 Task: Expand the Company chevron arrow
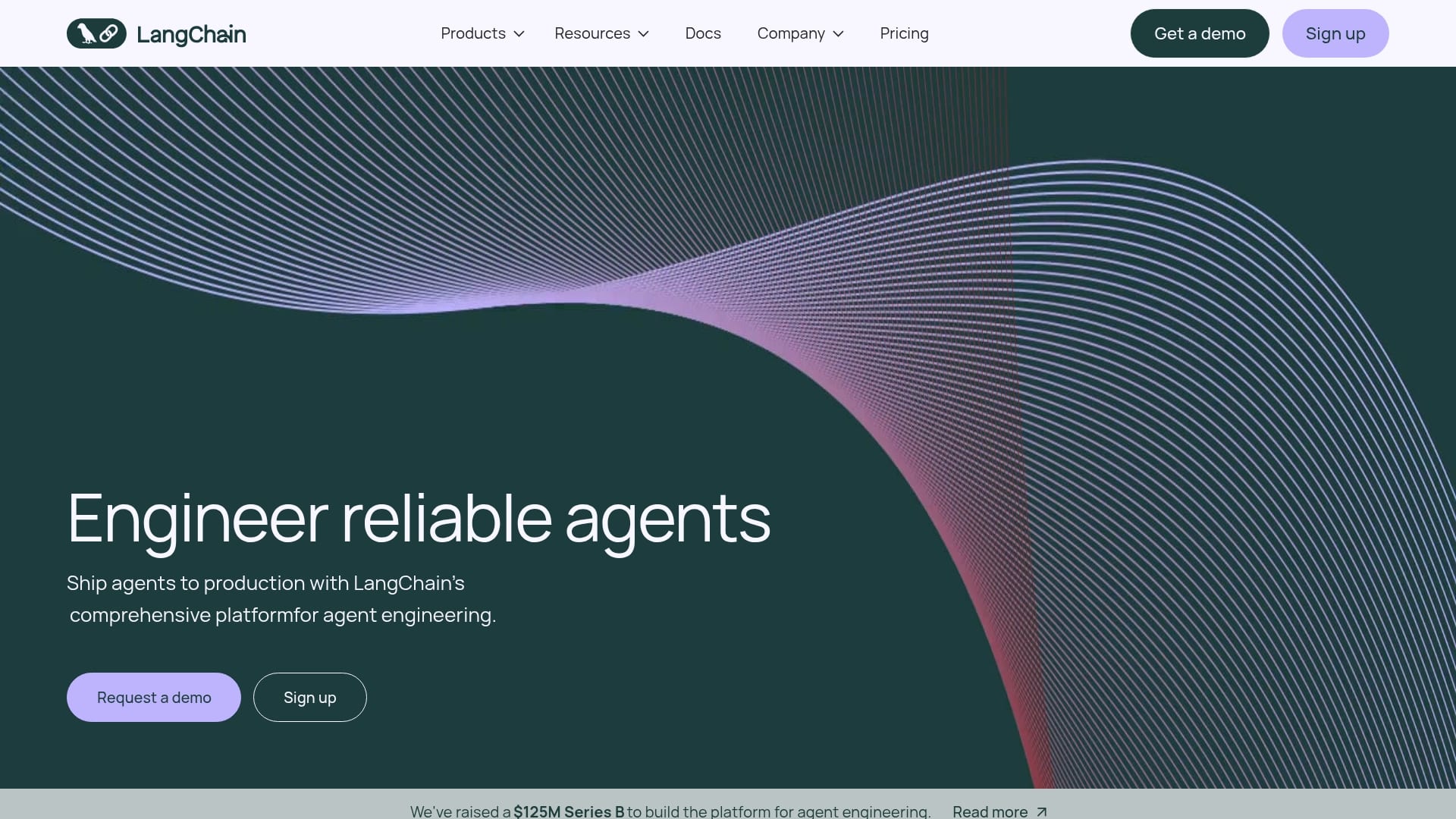click(x=838, y=34)
